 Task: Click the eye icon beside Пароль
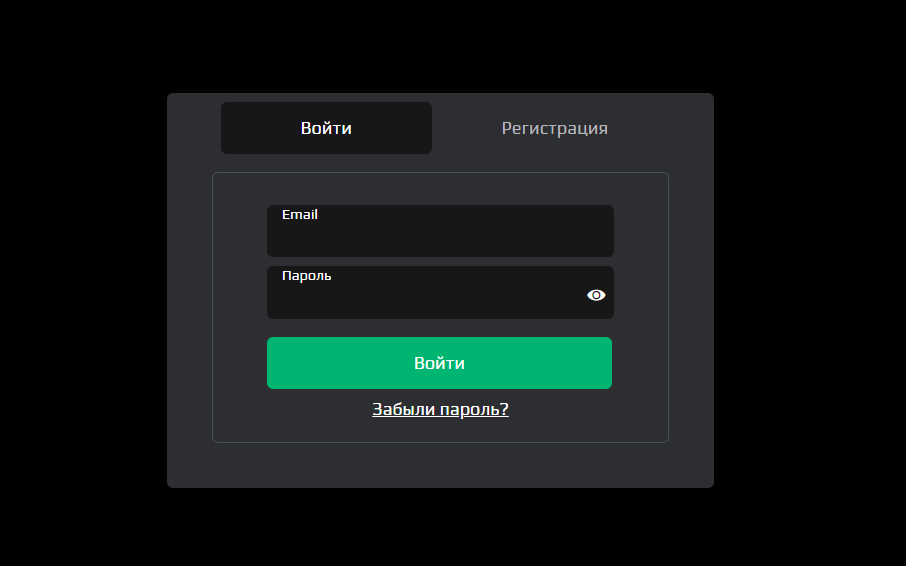(x=596, y=295)
